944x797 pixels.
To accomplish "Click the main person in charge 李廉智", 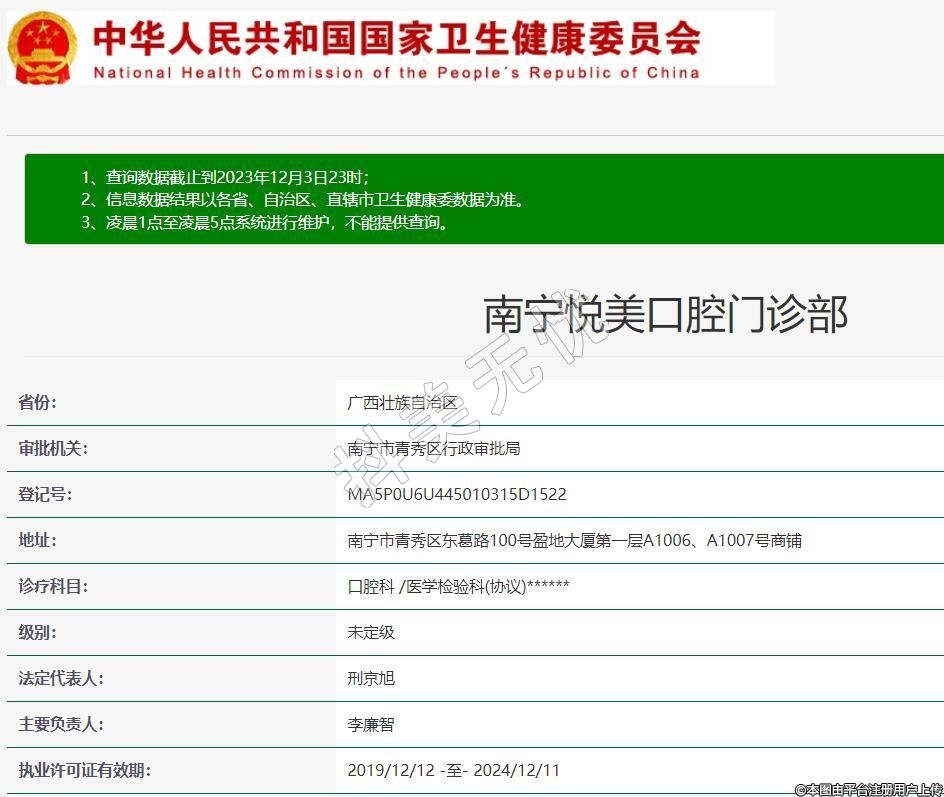I will point(371,725).
